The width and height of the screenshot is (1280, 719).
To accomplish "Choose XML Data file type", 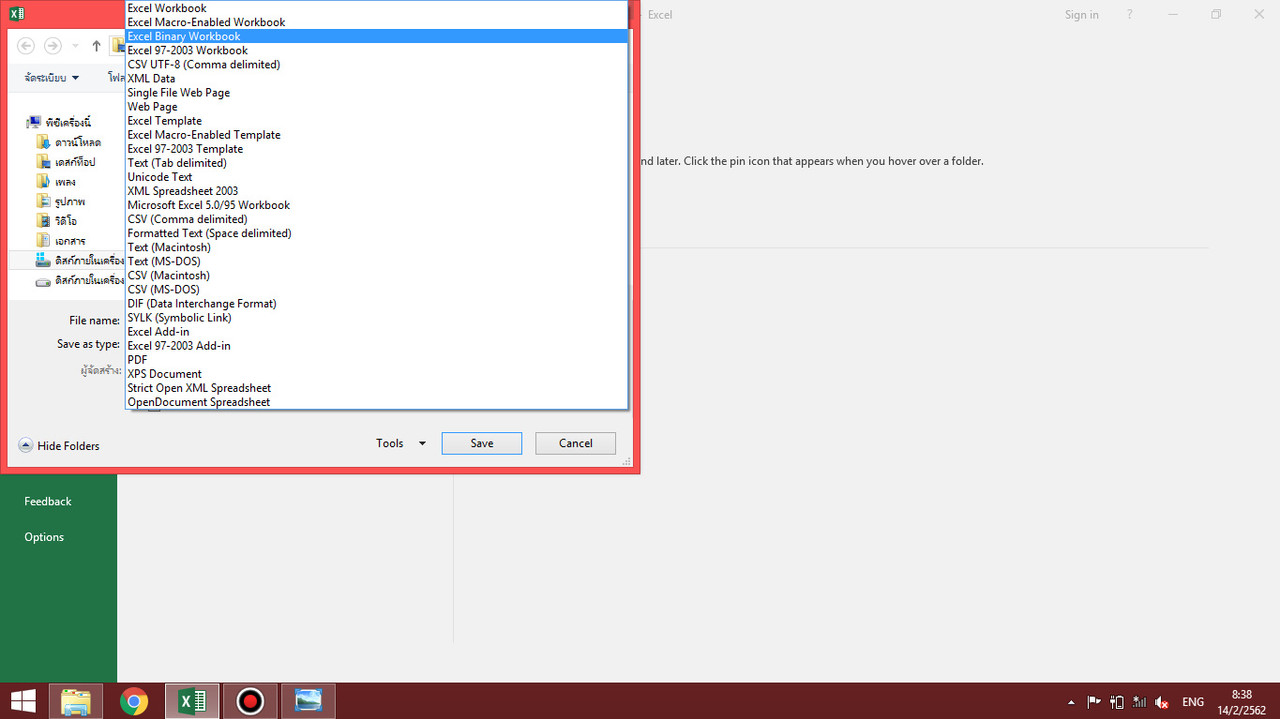I will [377, 78].
